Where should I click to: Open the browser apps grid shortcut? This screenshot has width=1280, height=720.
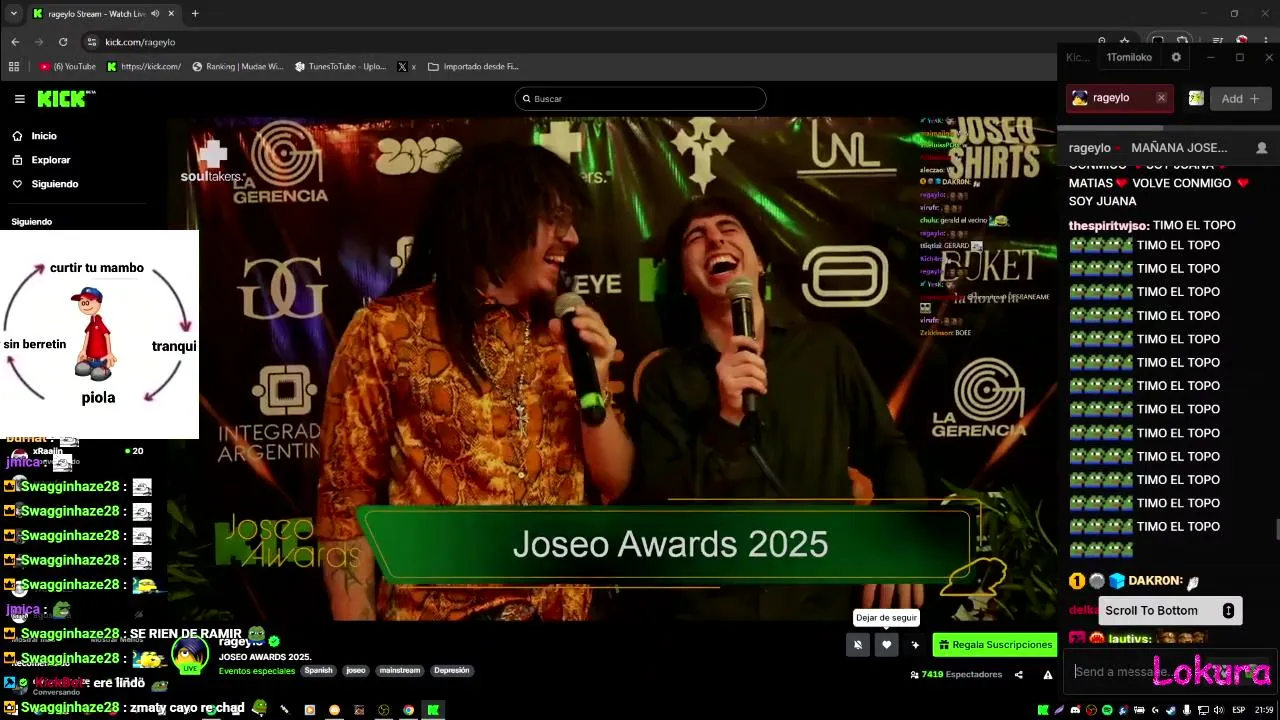tap(14, 67)
